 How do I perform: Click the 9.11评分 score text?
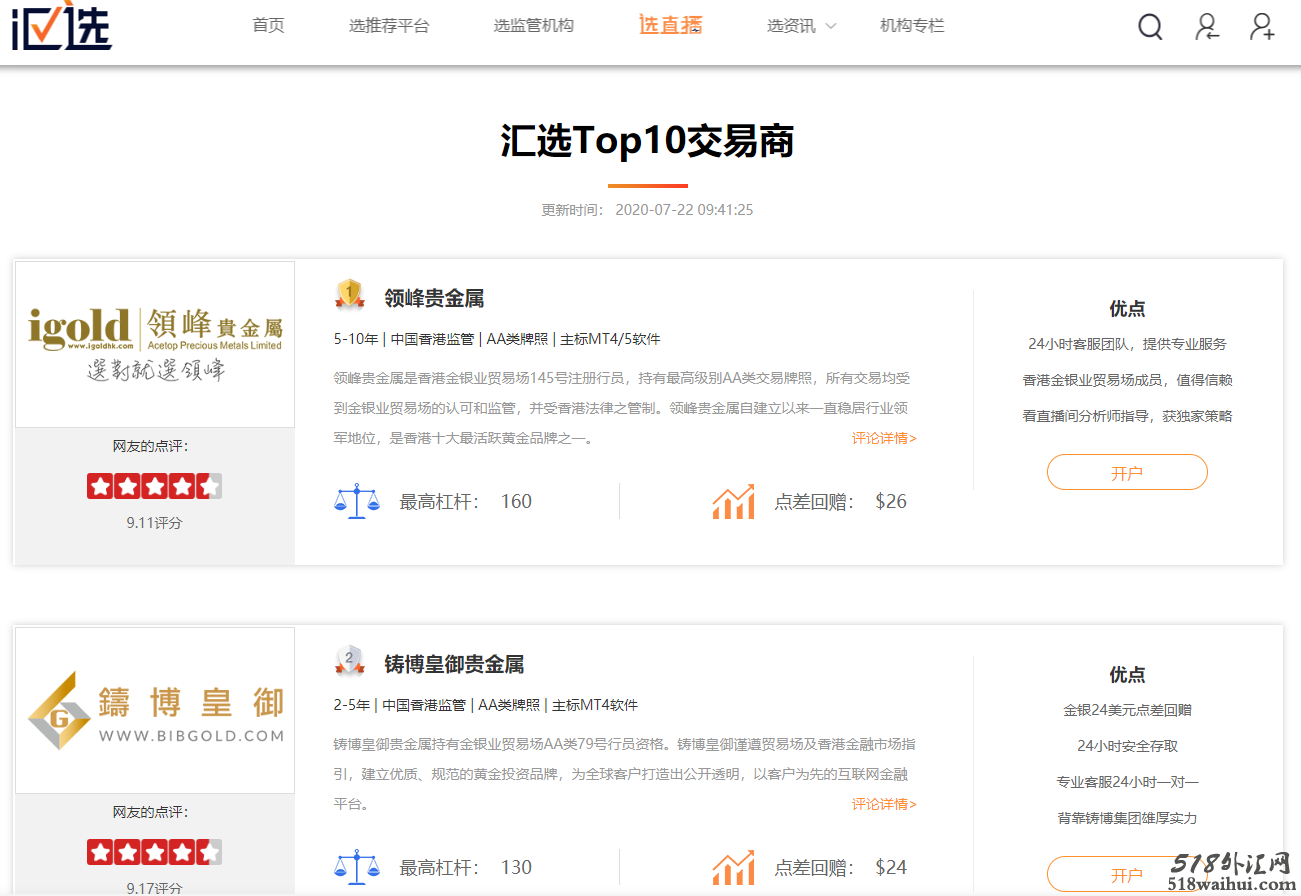coord(154,522)
